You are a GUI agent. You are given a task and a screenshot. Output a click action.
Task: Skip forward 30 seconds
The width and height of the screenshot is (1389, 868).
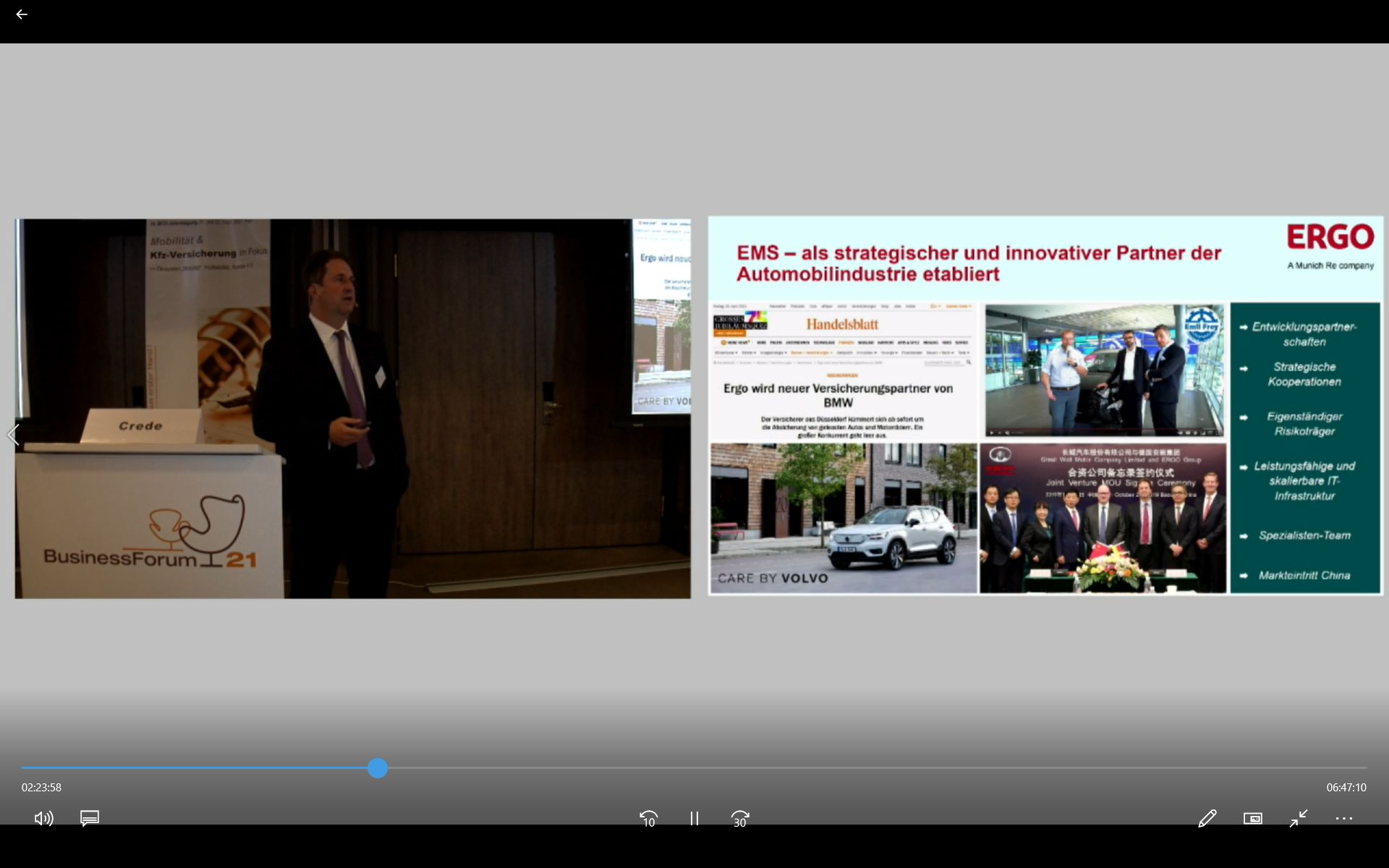click(739, 818)
